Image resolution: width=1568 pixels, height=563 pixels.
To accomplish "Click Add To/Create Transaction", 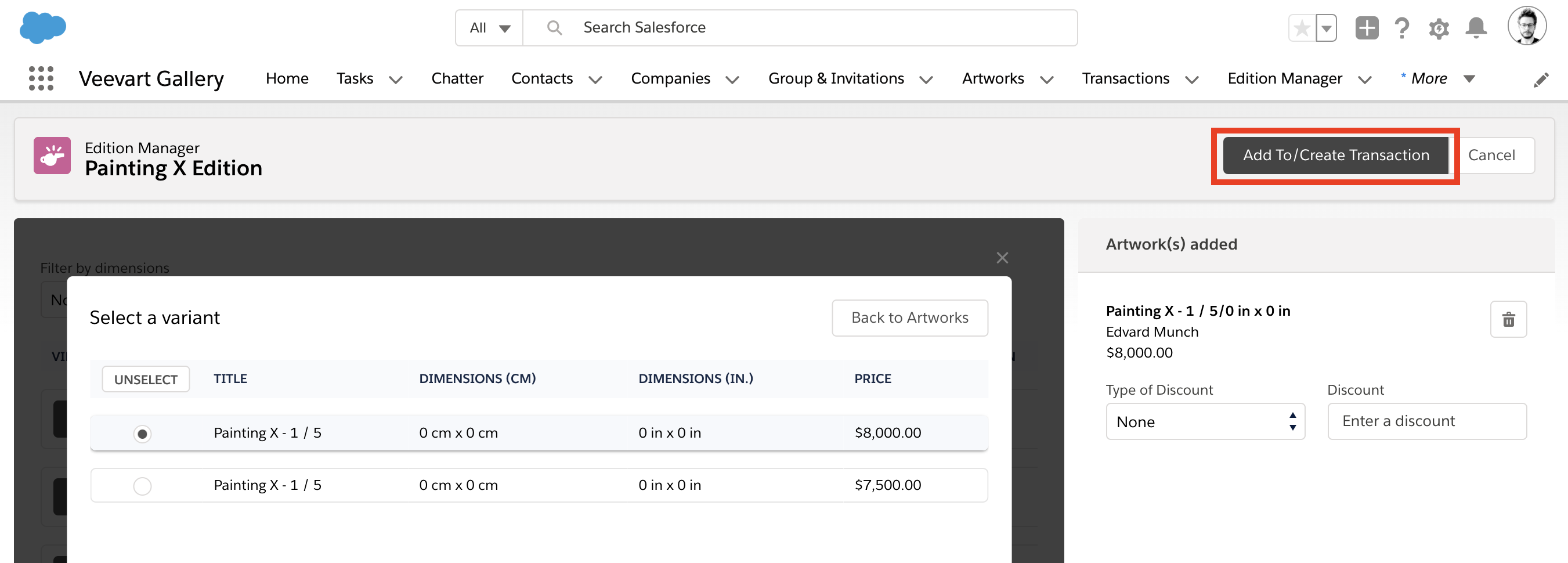I will pos(1335,155).
